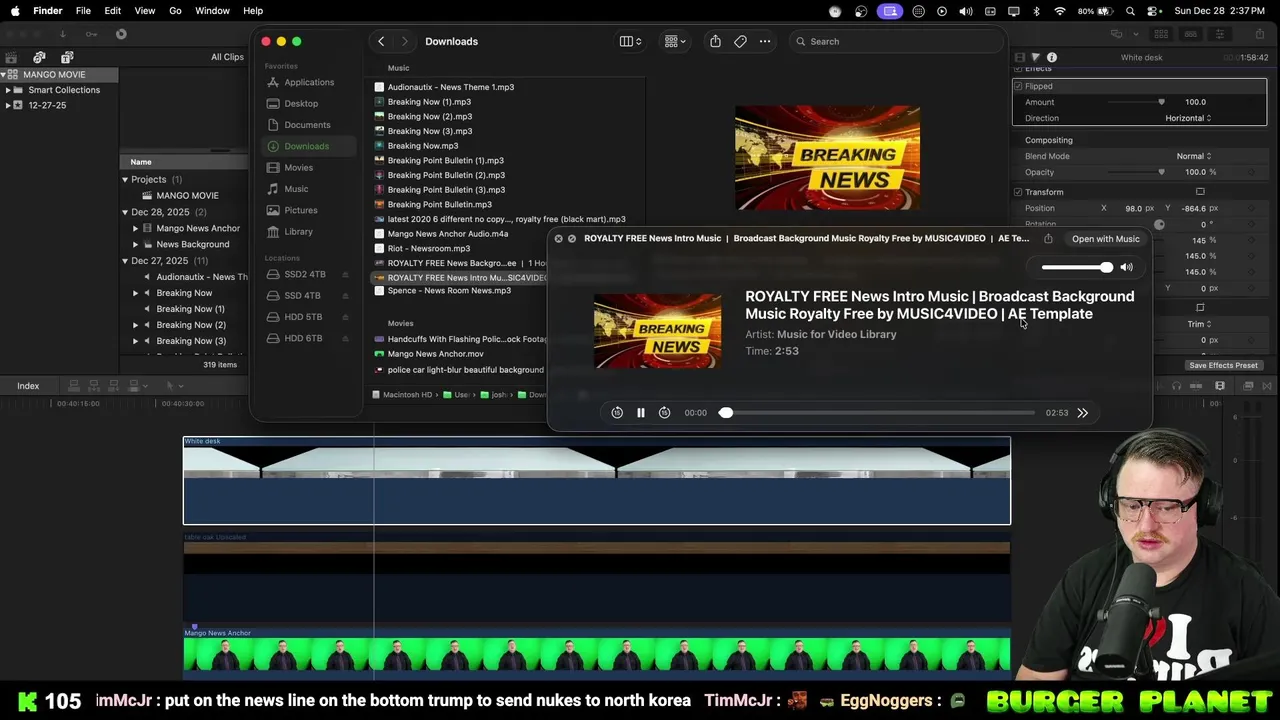Screen dimensions: 1280x720
Task: Click the Open with Music button
Action: [1105, 239]
